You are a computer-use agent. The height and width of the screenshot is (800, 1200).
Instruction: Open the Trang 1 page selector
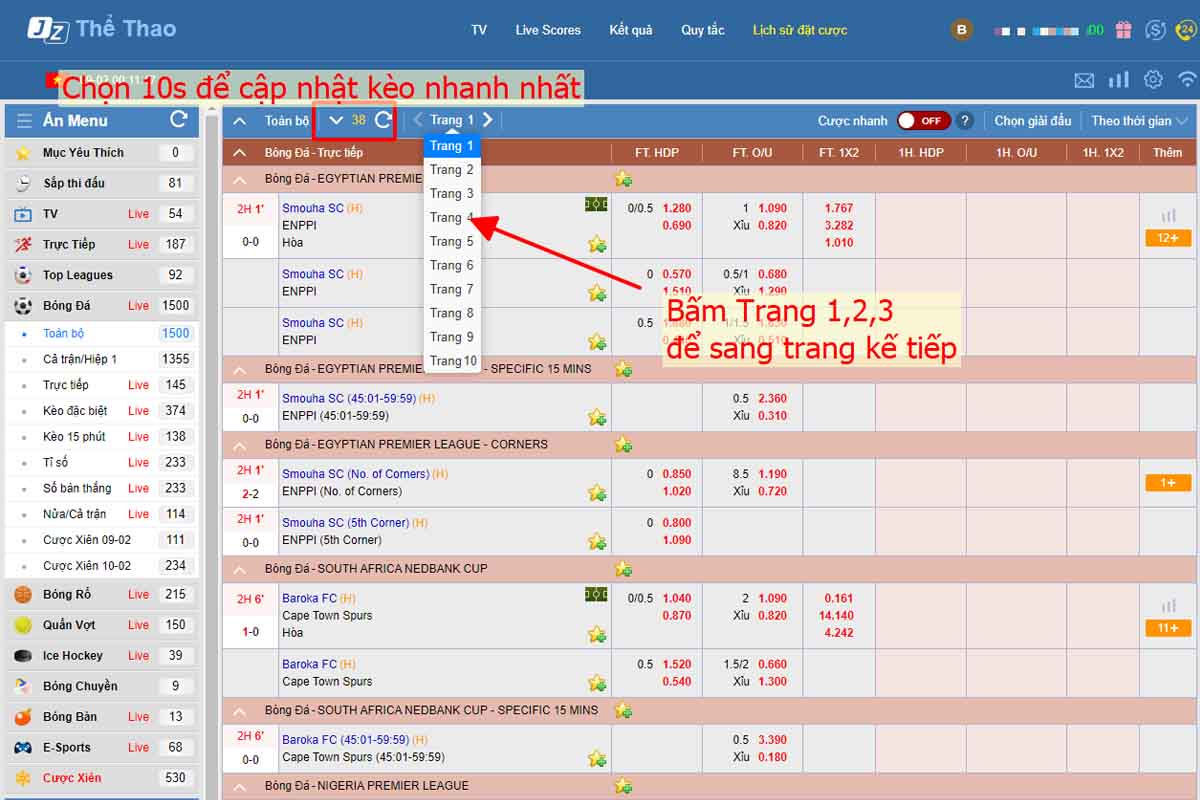click(452, 120)
